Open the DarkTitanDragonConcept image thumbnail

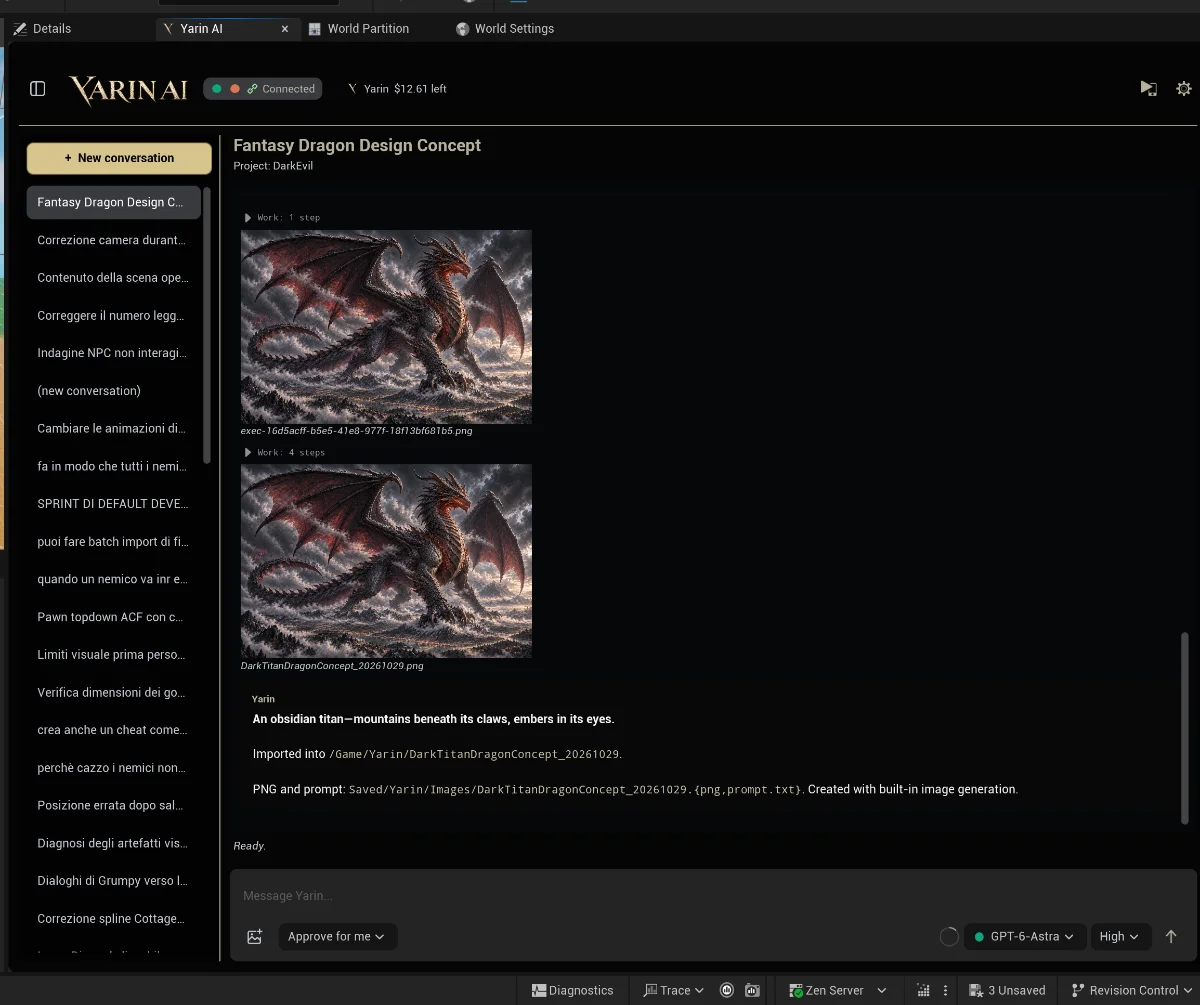pyautogui.click(x=386, y=561)
